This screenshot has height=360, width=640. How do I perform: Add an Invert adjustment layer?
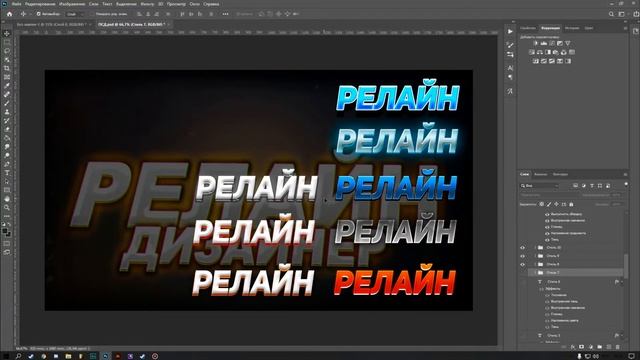tap(536, 61)
